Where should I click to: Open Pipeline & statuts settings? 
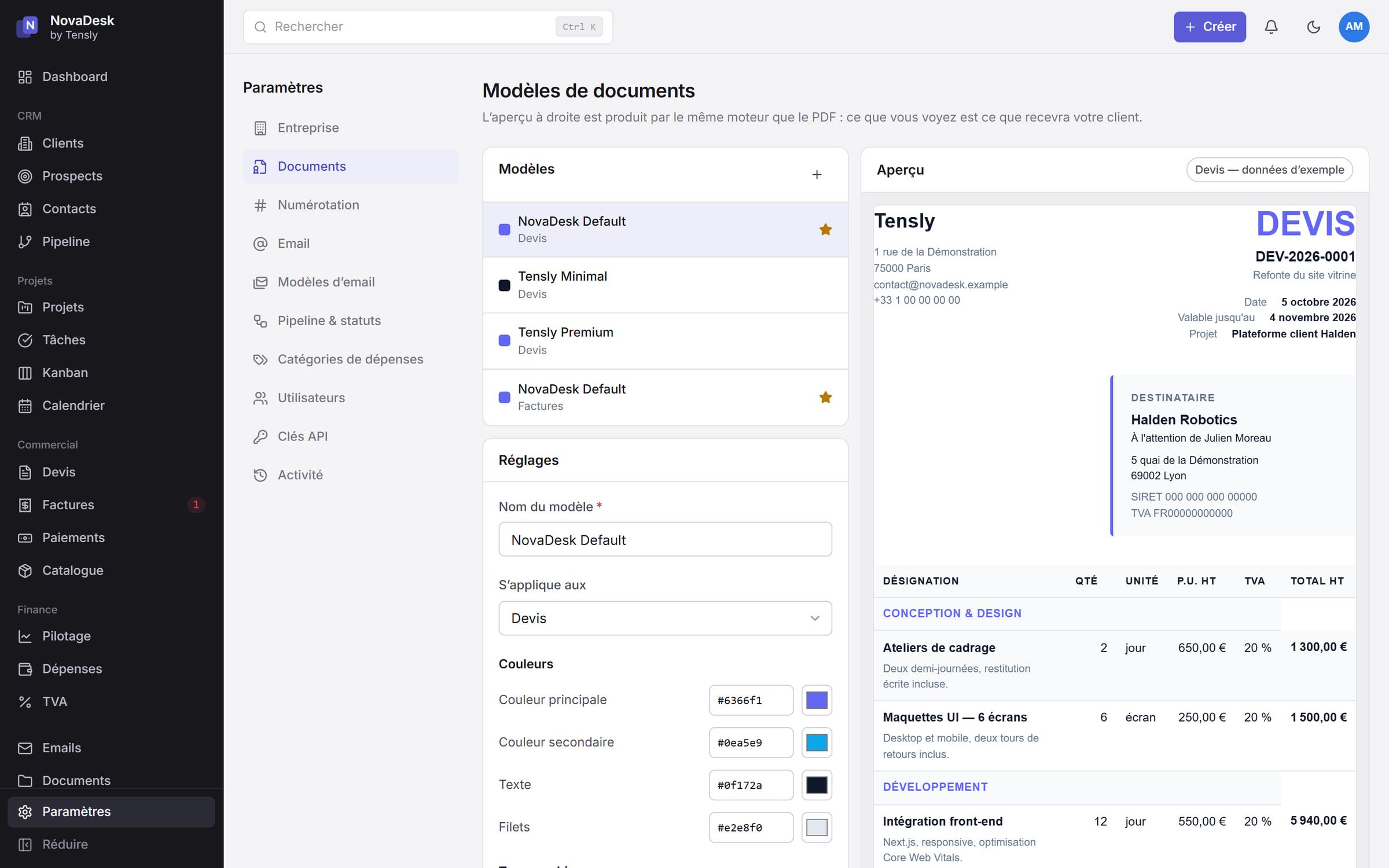(x=351, y=321)
